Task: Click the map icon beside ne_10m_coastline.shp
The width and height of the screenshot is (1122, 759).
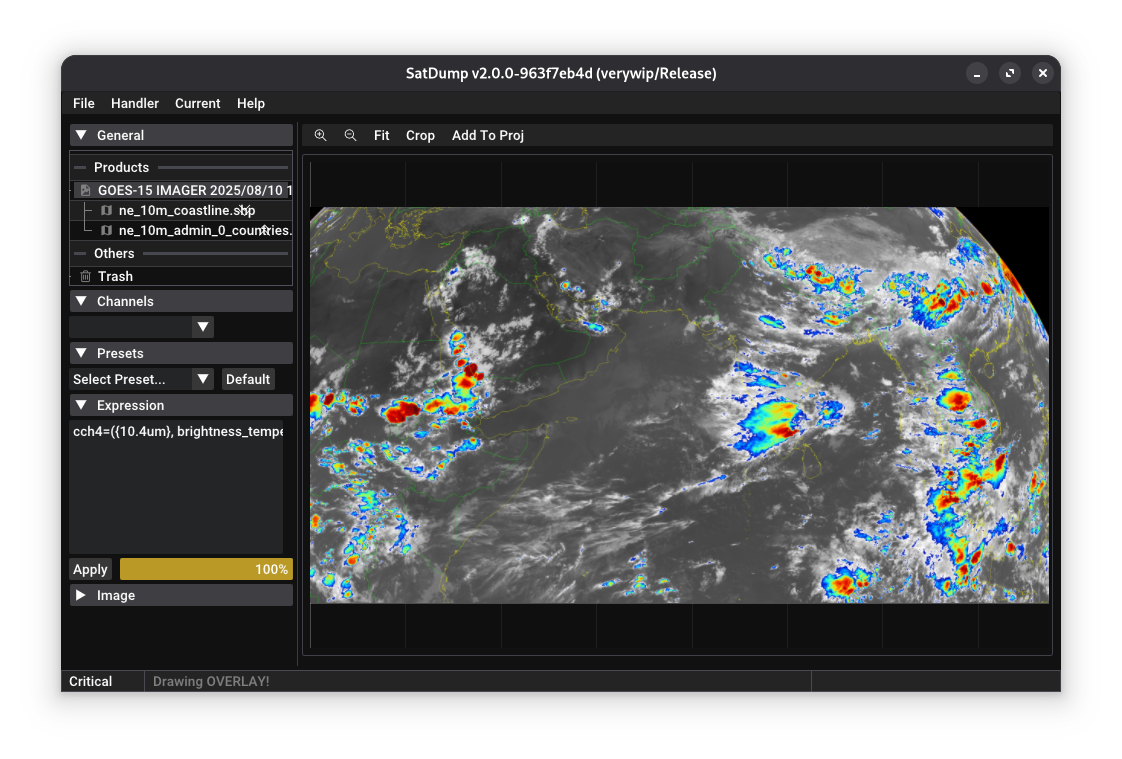Action: click(x=107, y=211)
